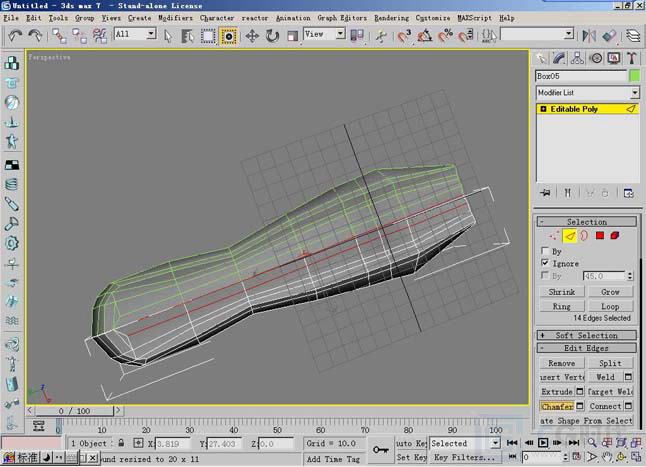This screenshot has width=646, height=467.
Task: Toggle the 3D Snaps magnet icon
Action: click(404, 36)
